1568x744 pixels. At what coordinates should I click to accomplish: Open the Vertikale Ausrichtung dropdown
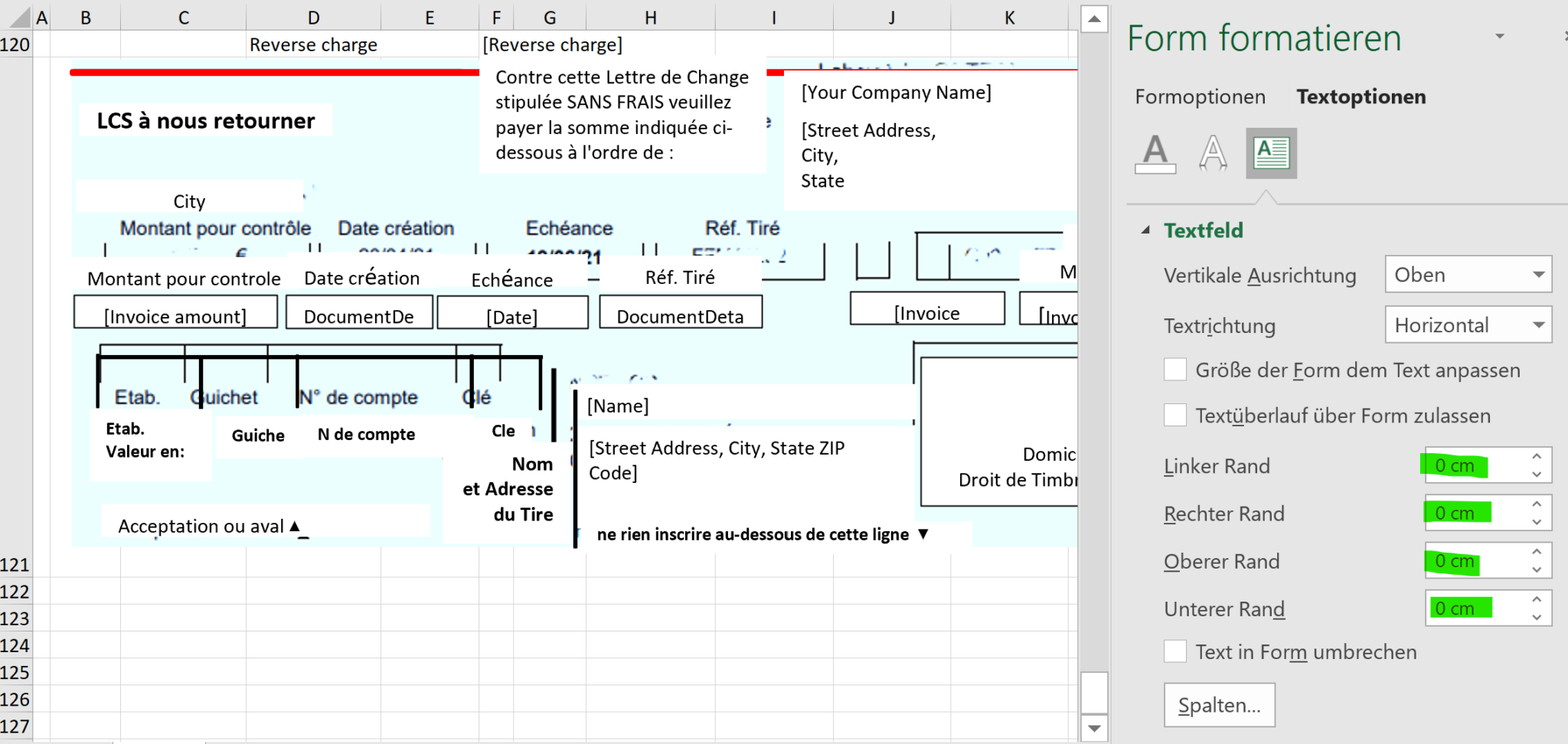coord(1537,274)
